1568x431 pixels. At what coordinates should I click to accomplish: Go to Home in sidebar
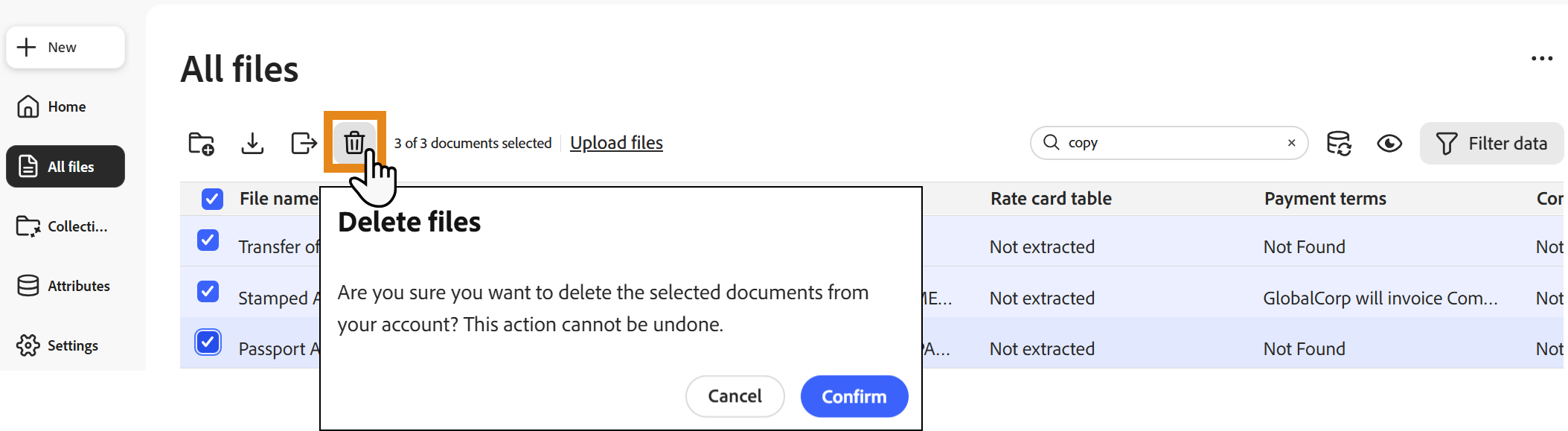pyautogui.click(x=65, y=106)
